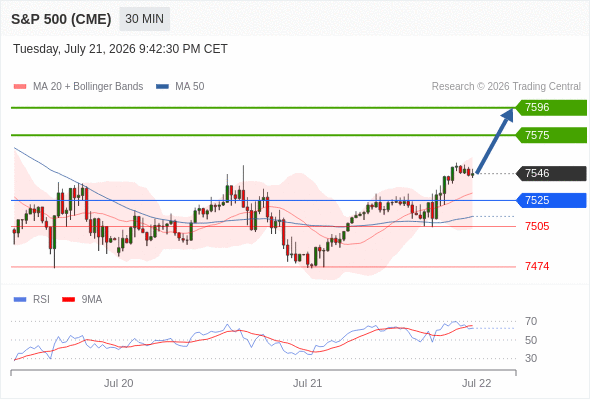Click the red 7505 support label
The width and height of the screenshot is (590, 400).
(537, 227)
